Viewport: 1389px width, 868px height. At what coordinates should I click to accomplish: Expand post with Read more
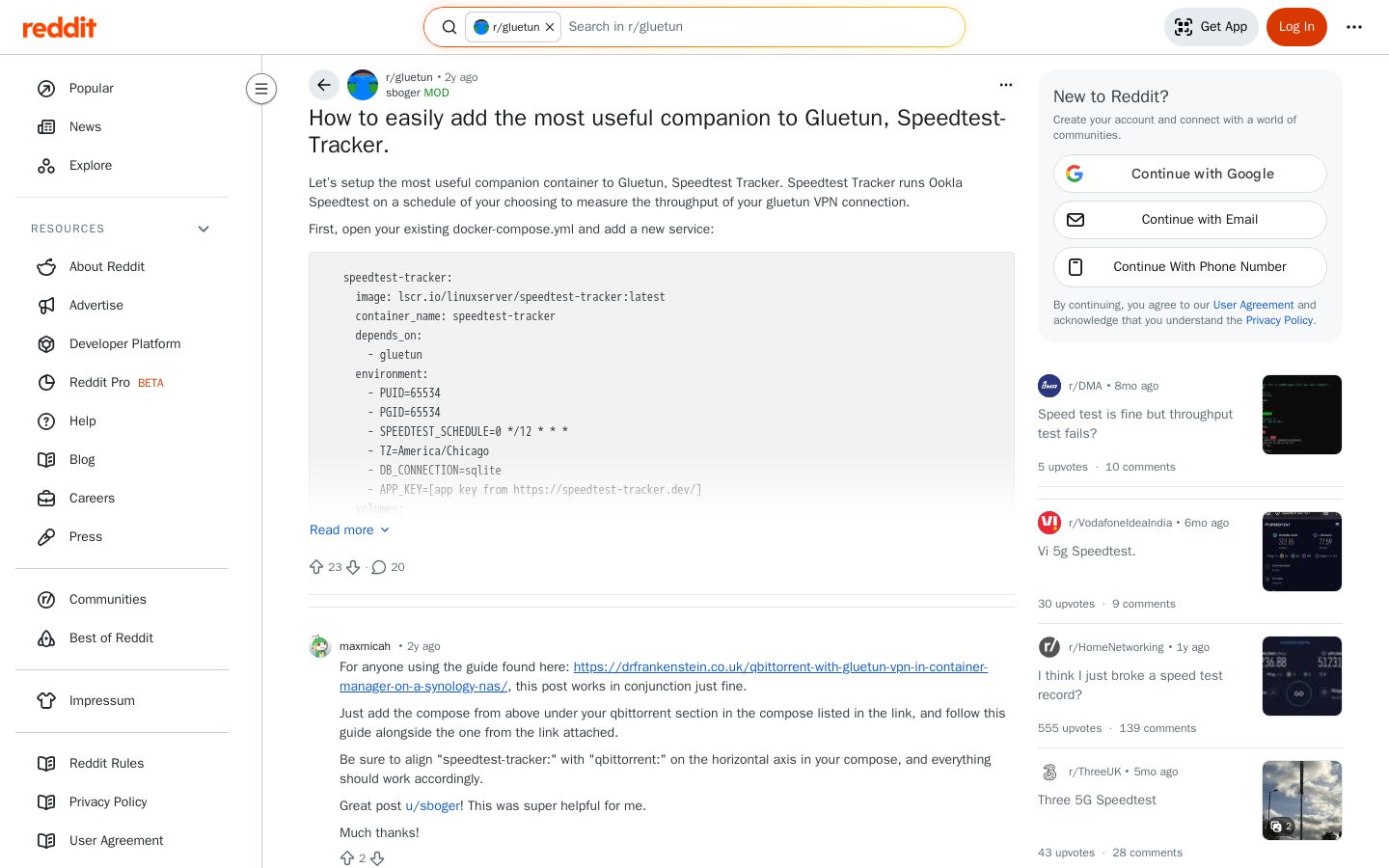pyautogui.click(x=349, y=529)
